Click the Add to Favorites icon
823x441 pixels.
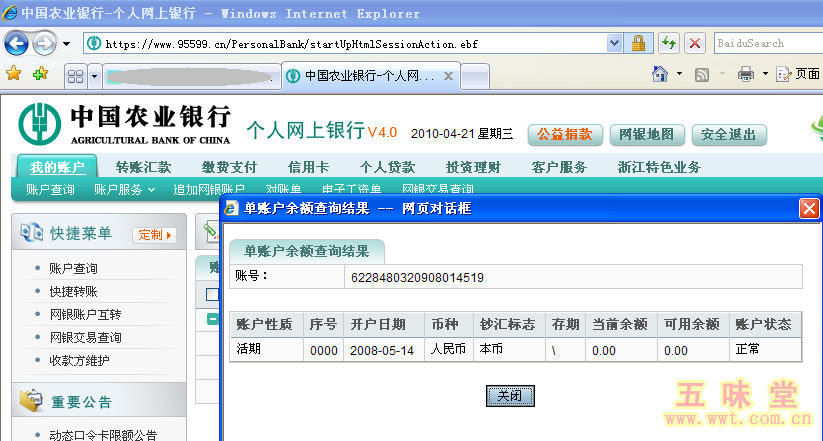pyautogui.click(x=40, y=74)
